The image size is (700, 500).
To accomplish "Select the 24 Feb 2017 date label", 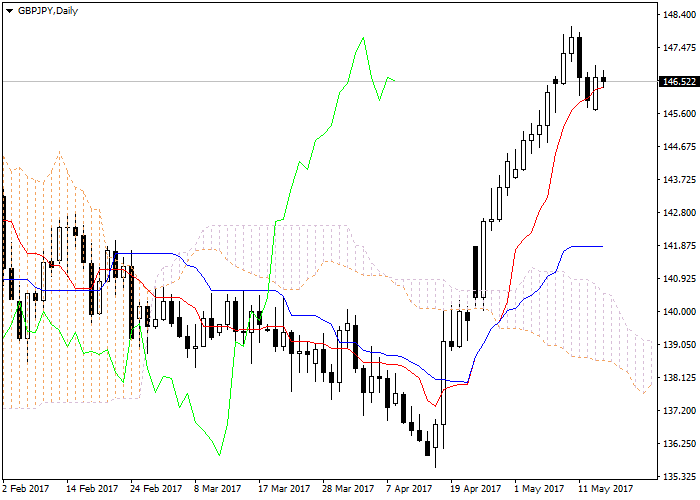I will 156,489.
